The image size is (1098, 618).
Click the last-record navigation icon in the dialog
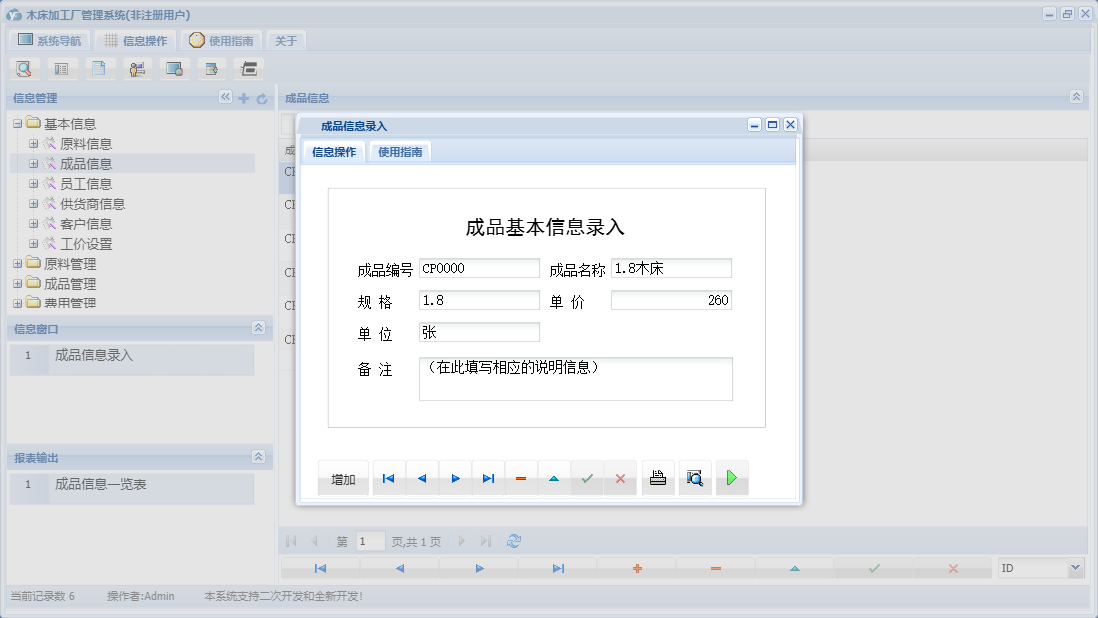coord(488,478)
